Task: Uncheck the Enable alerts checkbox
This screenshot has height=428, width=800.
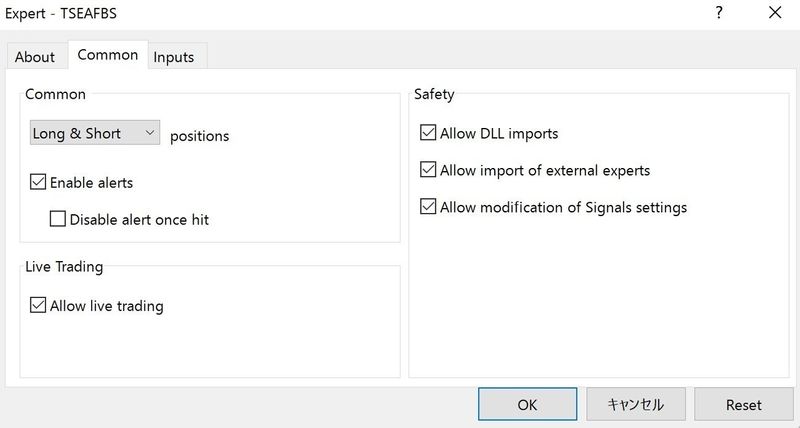Action: 39,183
